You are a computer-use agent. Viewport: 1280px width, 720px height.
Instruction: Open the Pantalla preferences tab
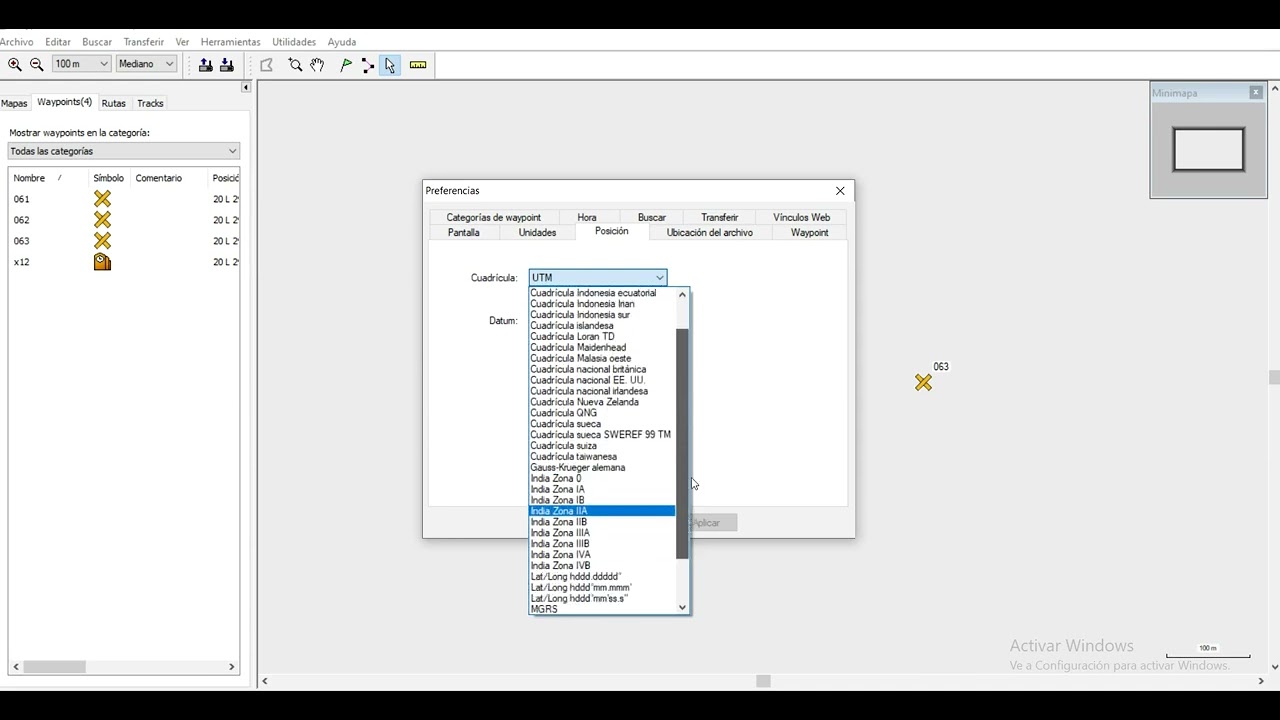[x=464, y=232]
